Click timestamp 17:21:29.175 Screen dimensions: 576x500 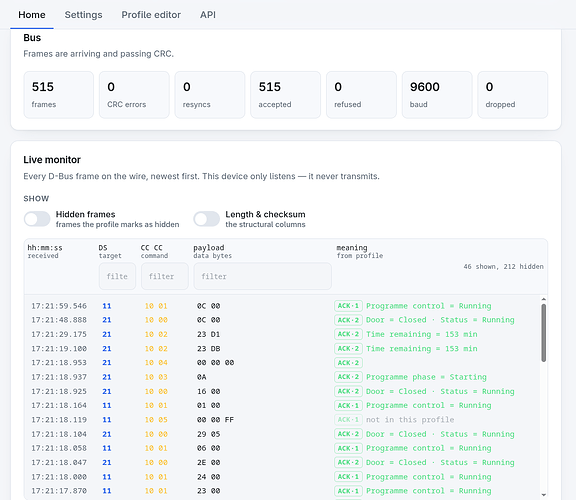pos(59,334)
